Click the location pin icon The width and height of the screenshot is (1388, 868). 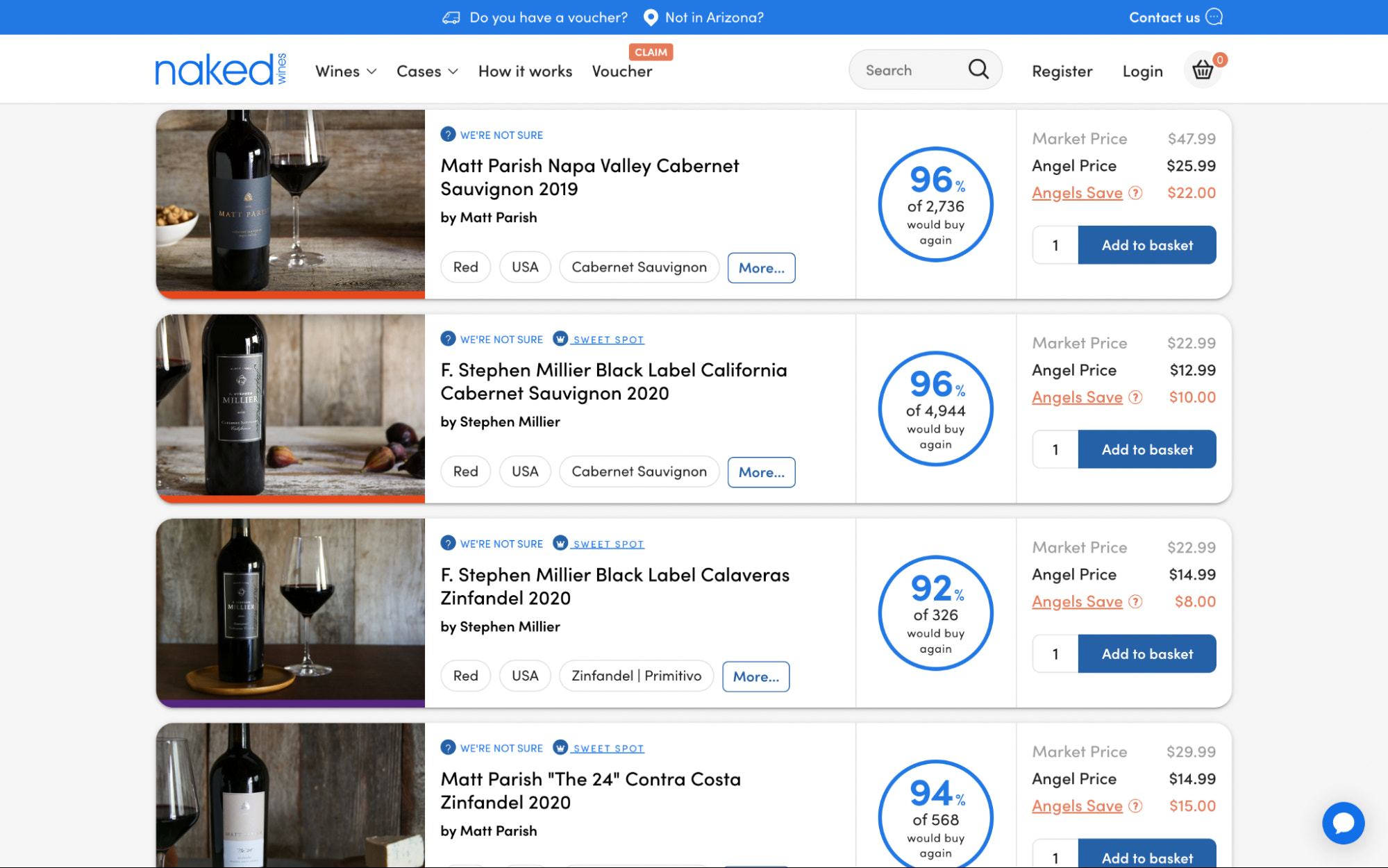(650, 17)
